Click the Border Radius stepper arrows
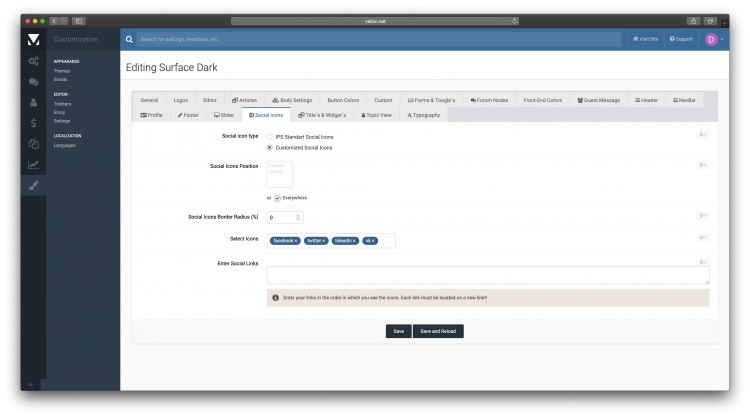Screen dimensions: 750x418 click(x=298, y=217)
